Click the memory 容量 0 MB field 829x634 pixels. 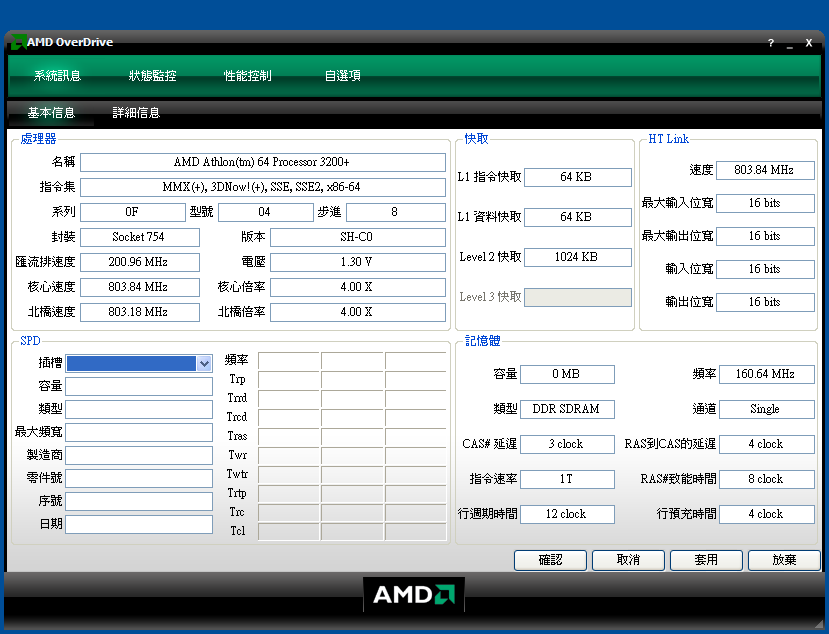[567, 374]
